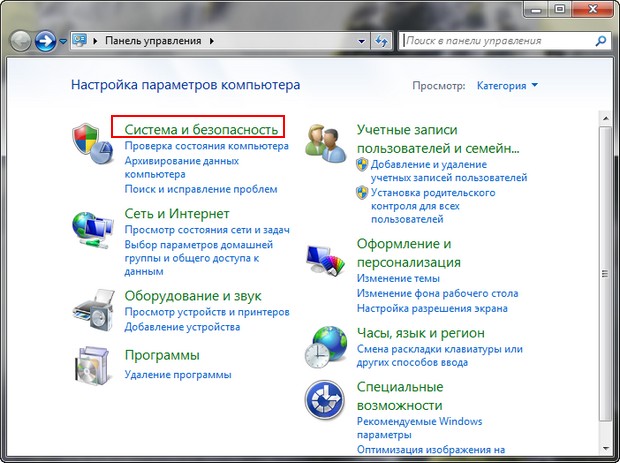The width and height of the screenshot is (620, 463).
Task: Open "Изменение фона рабочего стола" link
Action: click(x=437, y=293)
